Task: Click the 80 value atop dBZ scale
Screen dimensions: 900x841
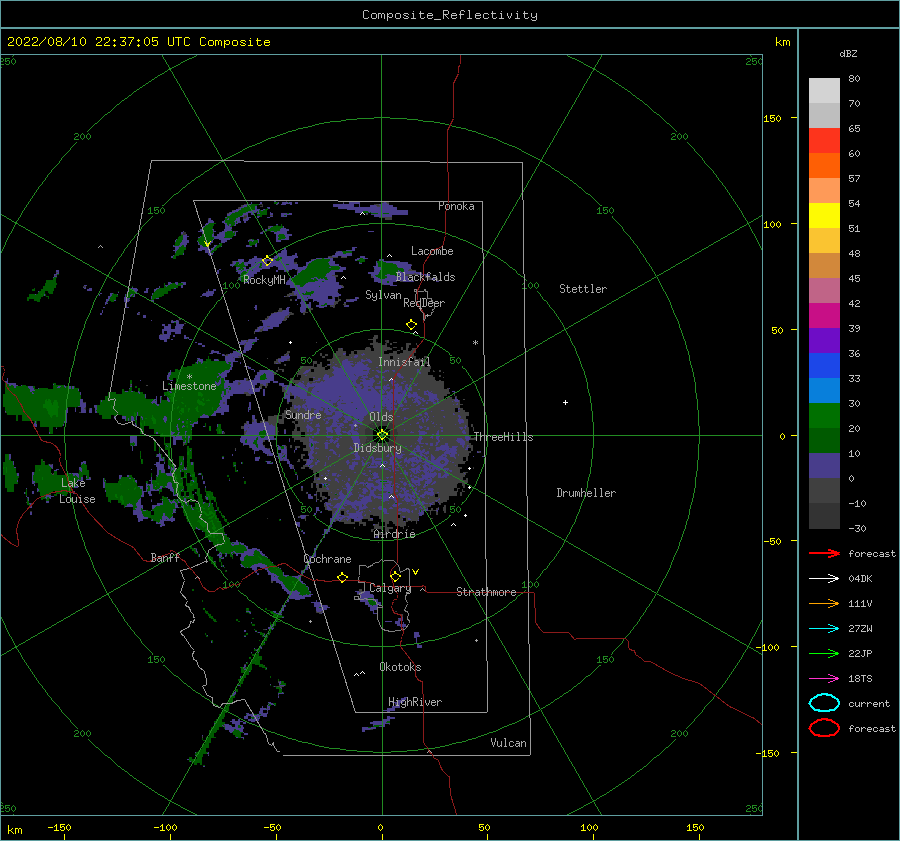Action: click(x=854, y=79)
